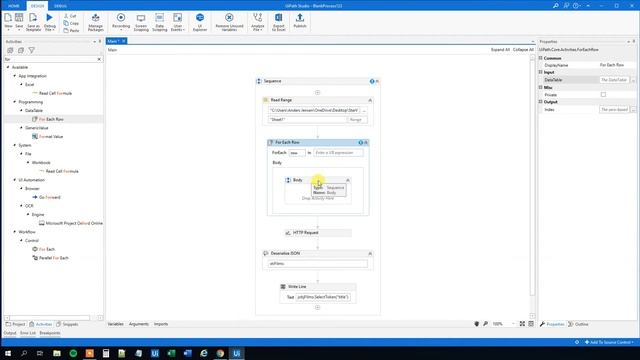Click collapse-all icon in Activities panel

coord(21,50)
